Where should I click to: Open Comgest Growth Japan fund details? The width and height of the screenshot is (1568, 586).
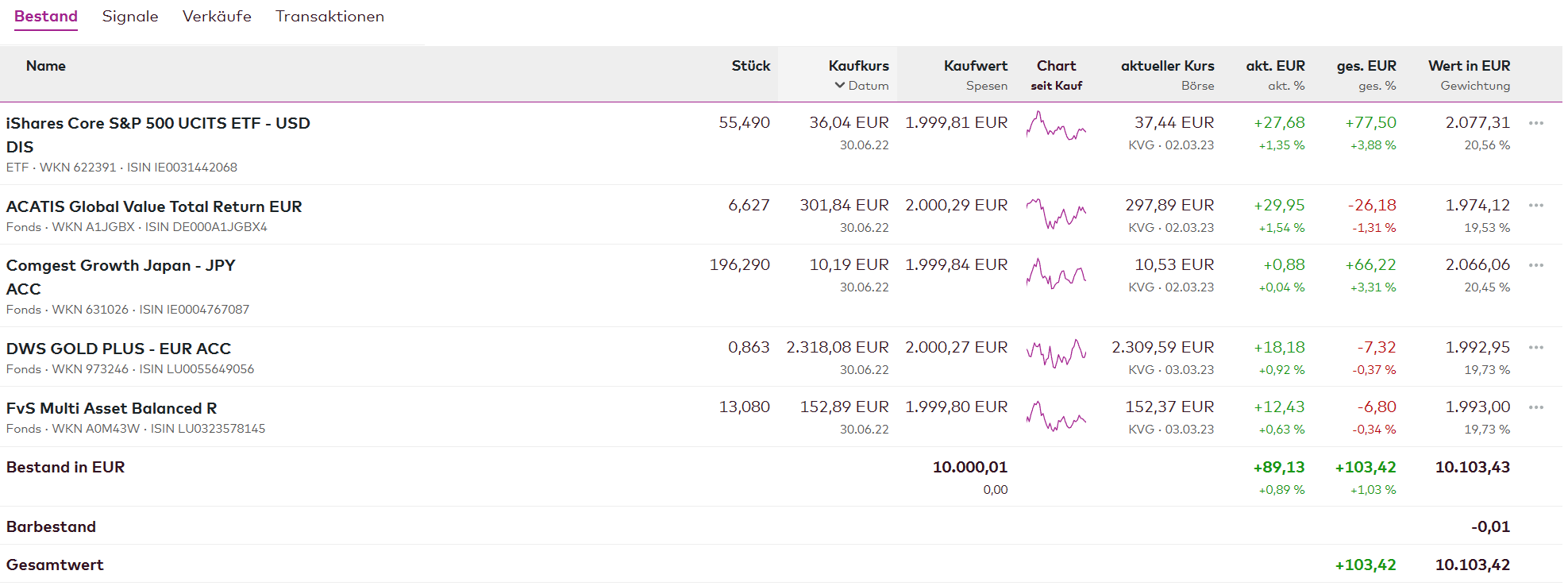point(121,266)
